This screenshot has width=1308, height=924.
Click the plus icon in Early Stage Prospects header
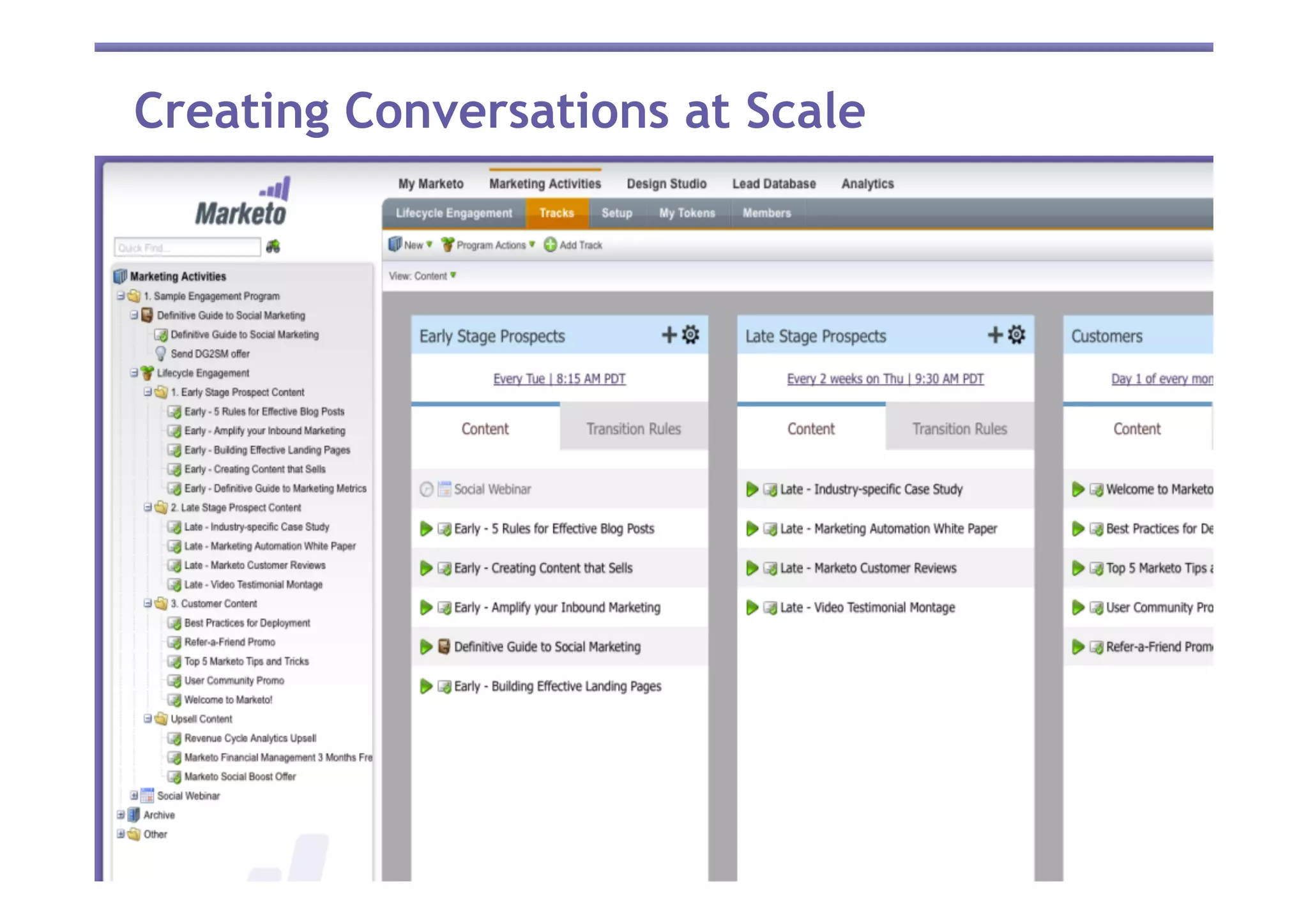coord(669,335)
